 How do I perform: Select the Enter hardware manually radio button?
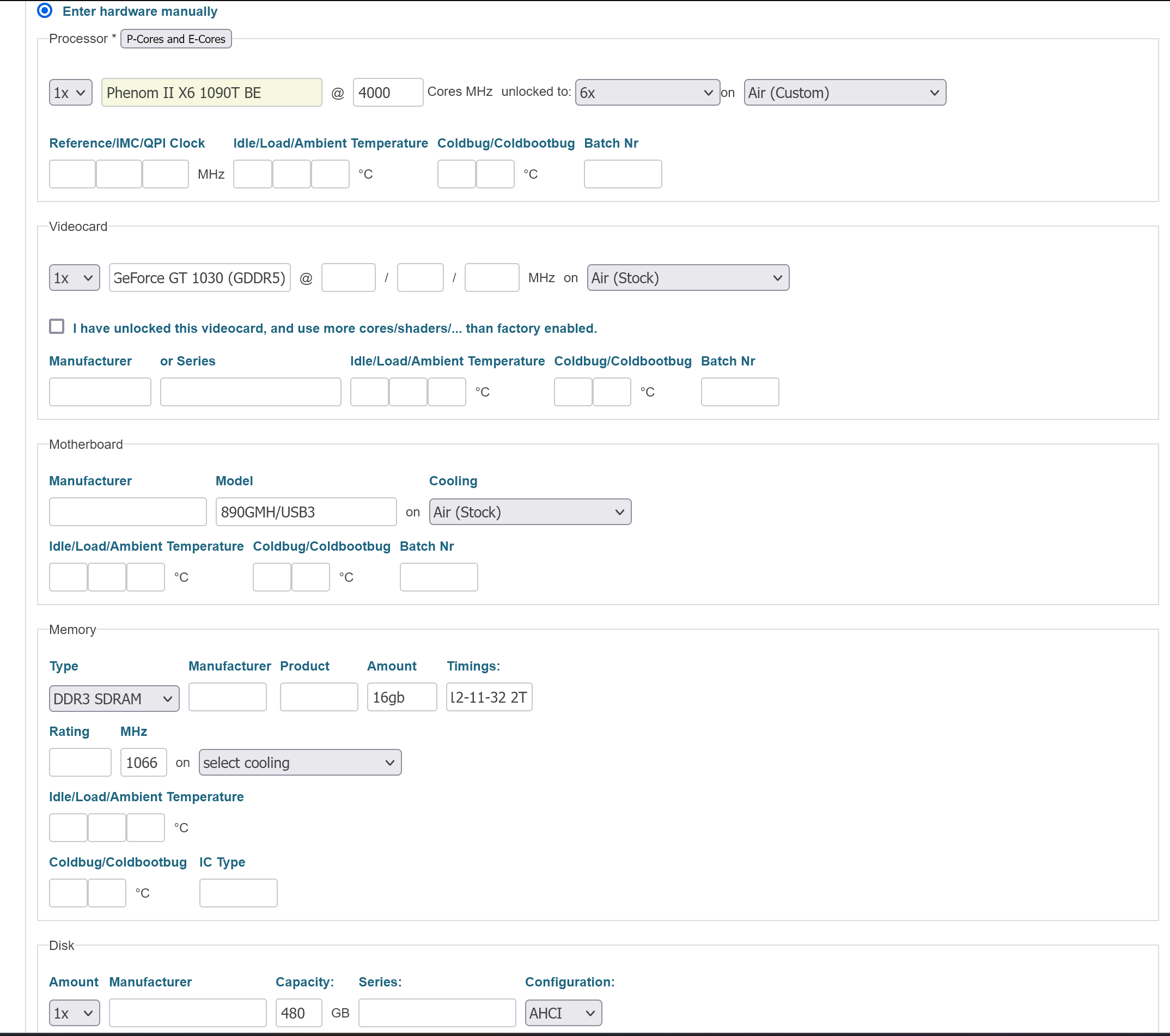45,11
